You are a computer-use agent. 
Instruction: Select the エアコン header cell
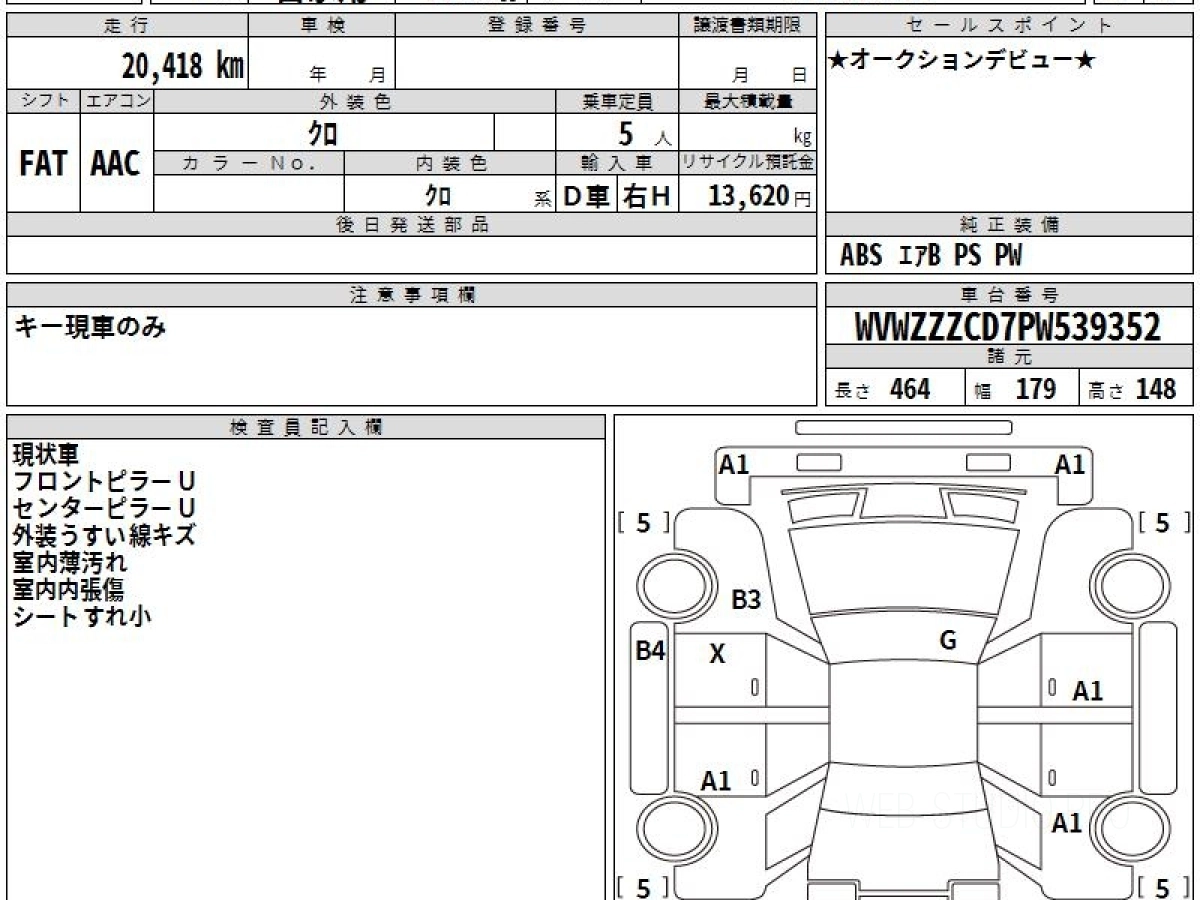pos(117,101)
